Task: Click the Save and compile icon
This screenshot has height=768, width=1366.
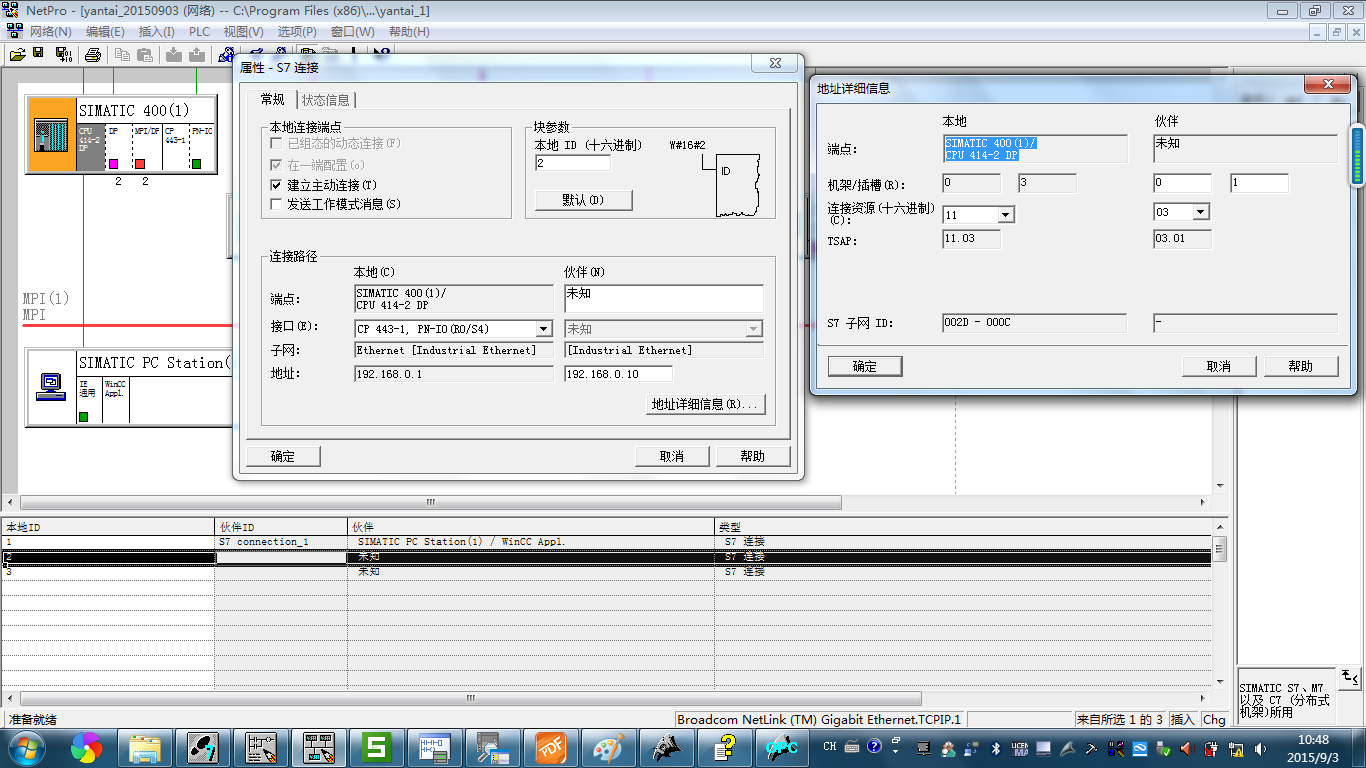Action: [x=62, y=54]
